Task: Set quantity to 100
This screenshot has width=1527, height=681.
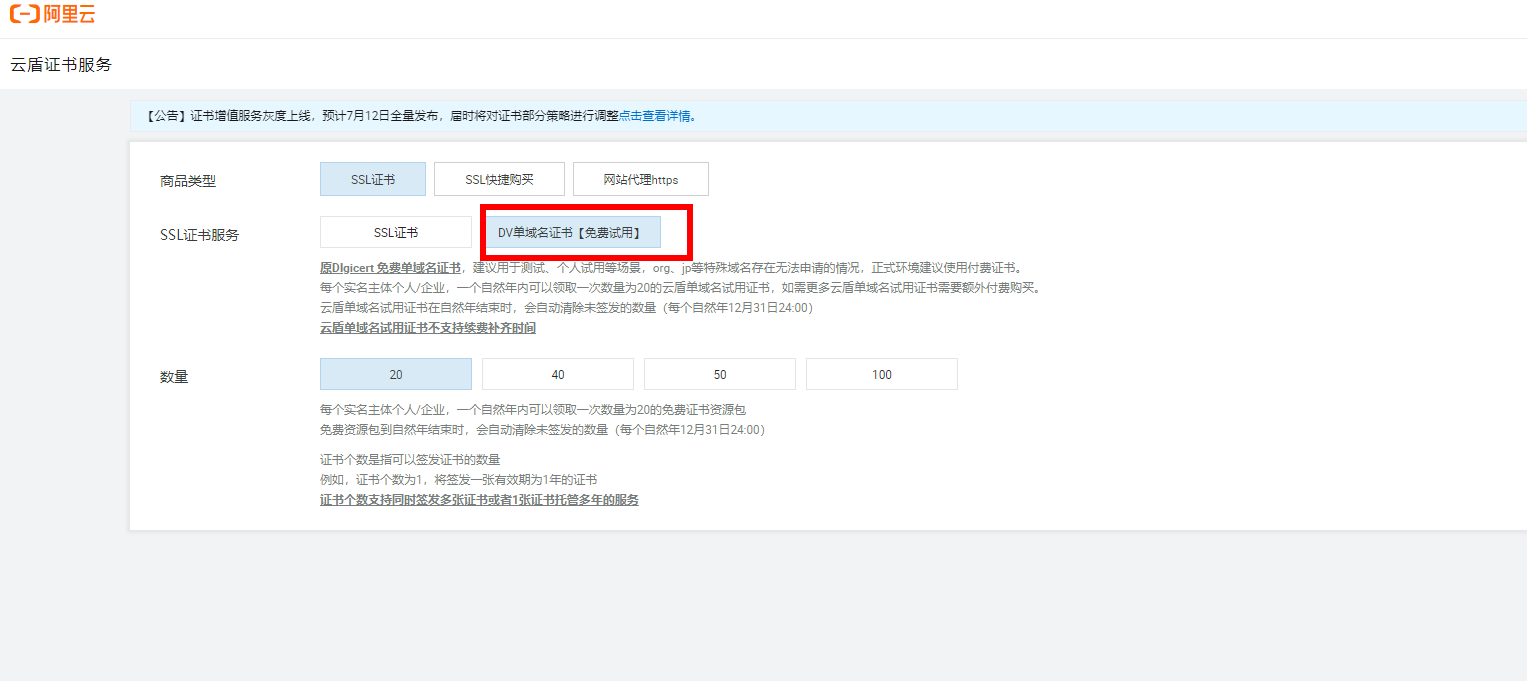Action: pyautogui.click(x=882, y=374)
